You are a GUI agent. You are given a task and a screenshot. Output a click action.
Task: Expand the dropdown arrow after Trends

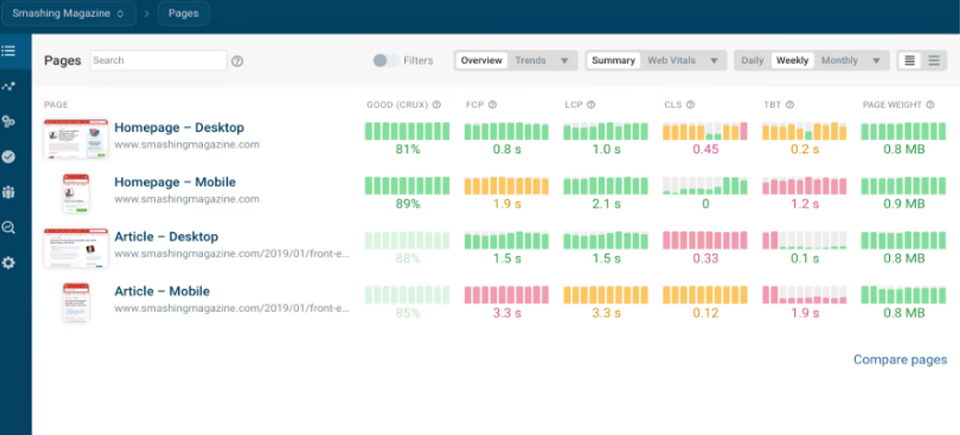pos(564,61)
